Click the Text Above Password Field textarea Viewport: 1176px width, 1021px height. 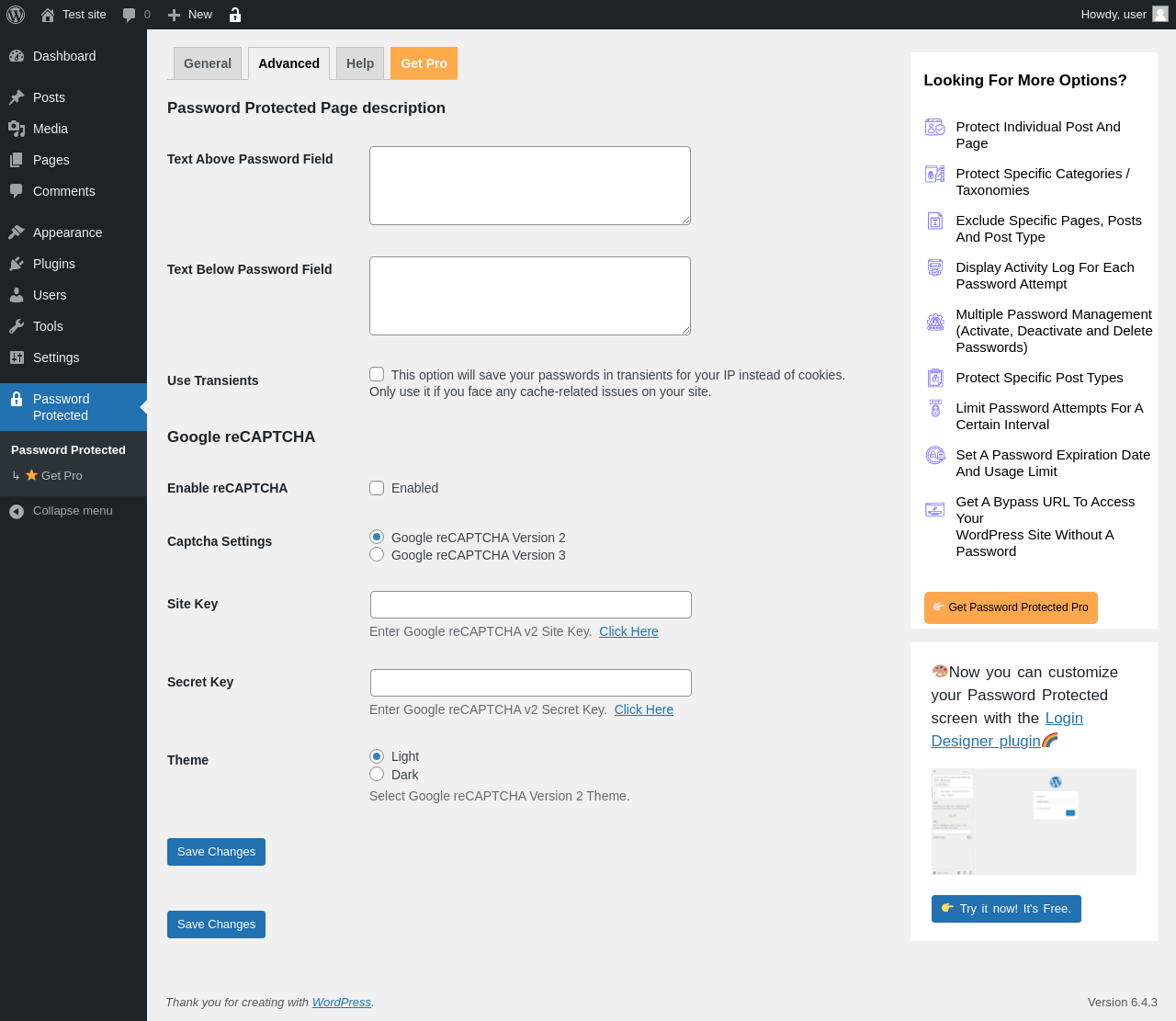pos(530,186)
